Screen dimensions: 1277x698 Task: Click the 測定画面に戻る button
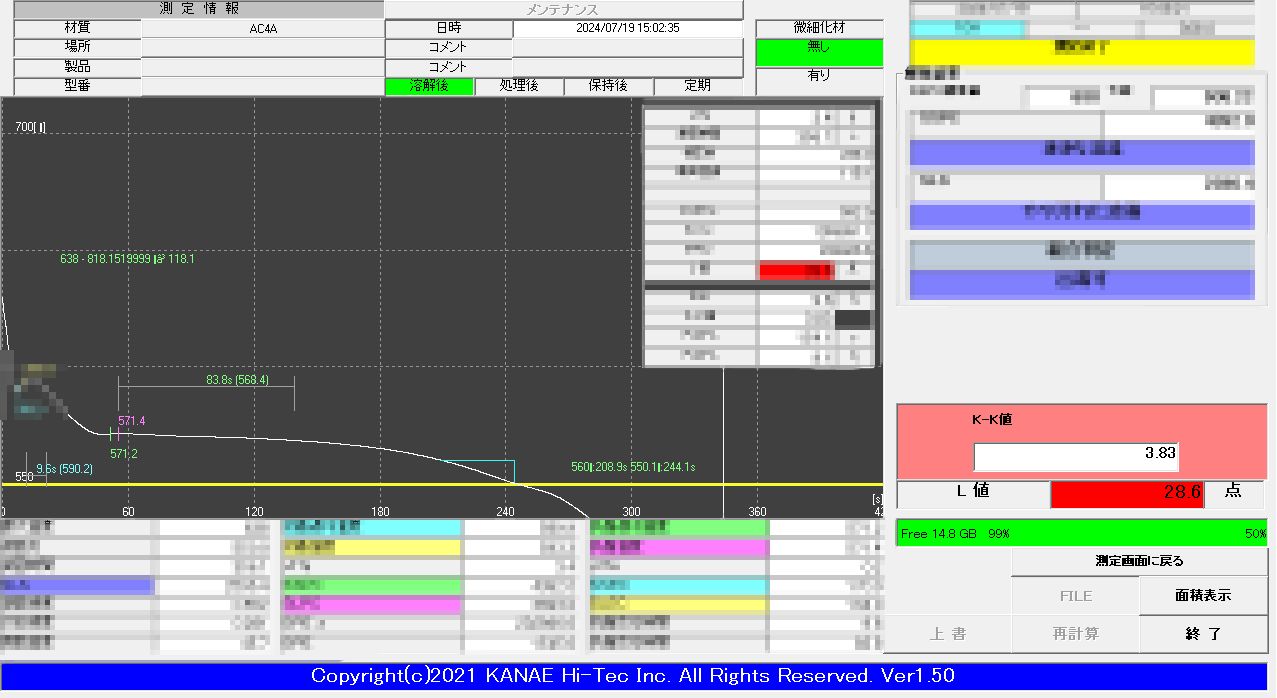pos(1140,562)
